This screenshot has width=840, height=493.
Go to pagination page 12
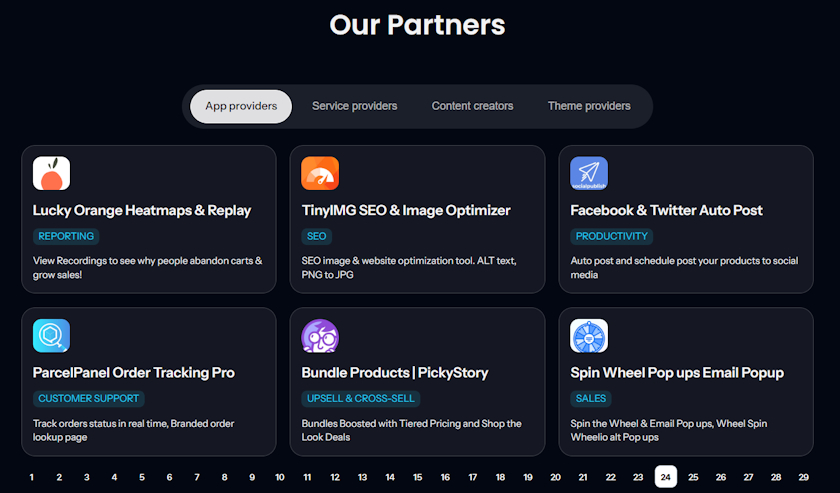tap(335, 477)
